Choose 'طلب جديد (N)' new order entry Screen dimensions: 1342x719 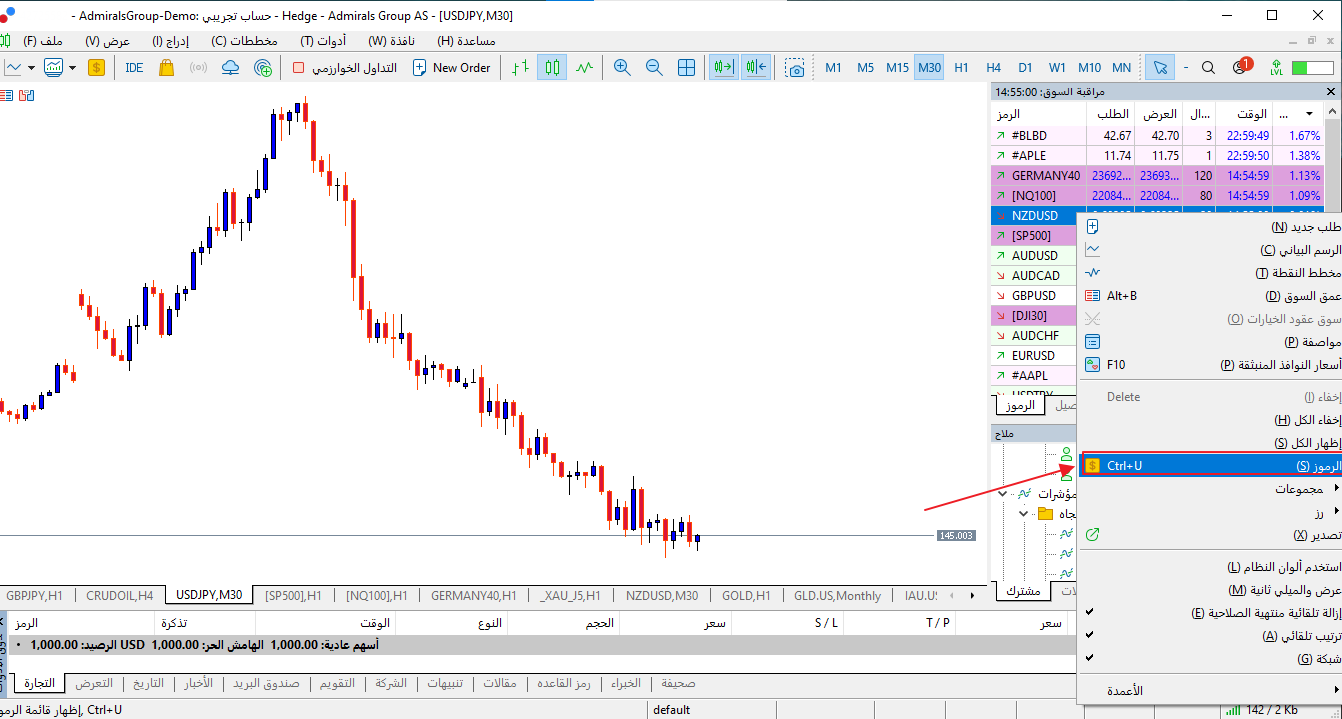click(1210, 227)
